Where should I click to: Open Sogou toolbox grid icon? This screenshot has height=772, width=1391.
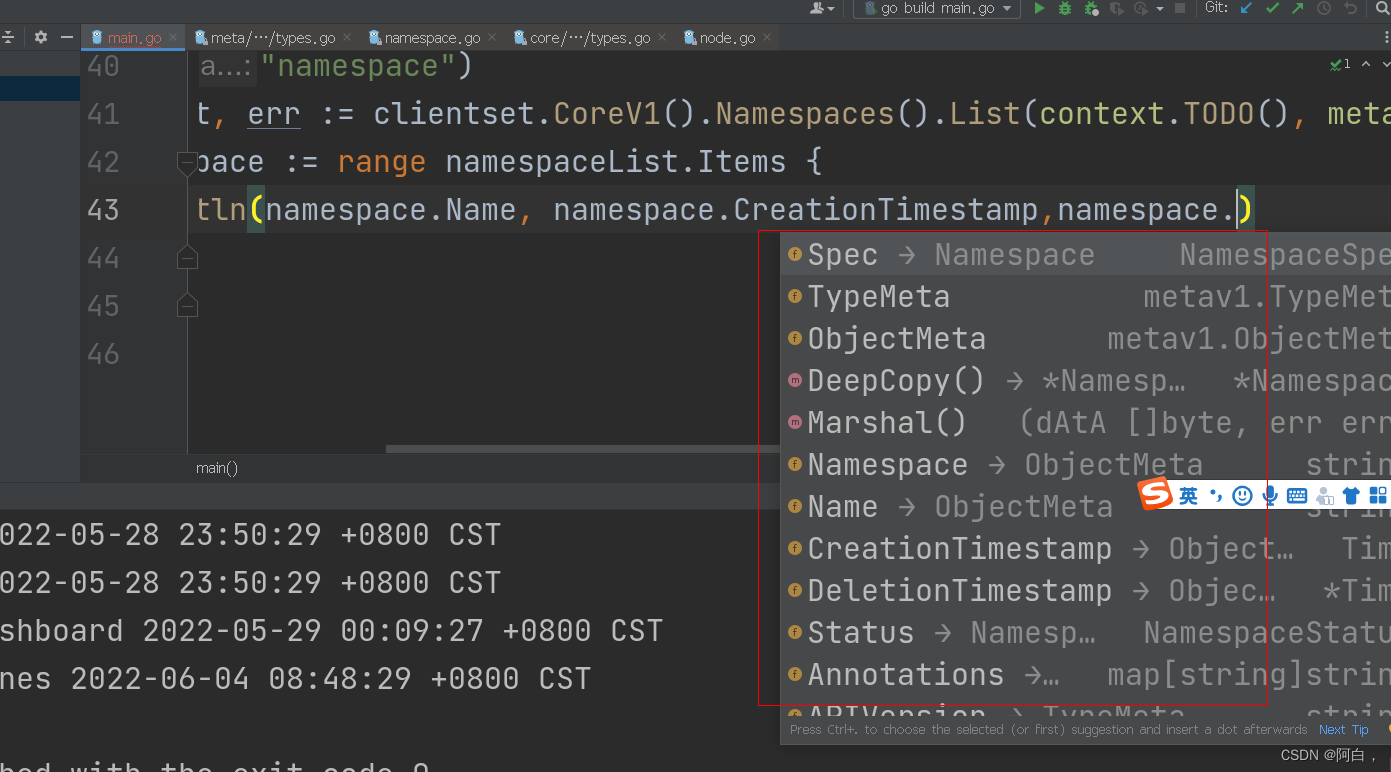tap(1378, 496)
